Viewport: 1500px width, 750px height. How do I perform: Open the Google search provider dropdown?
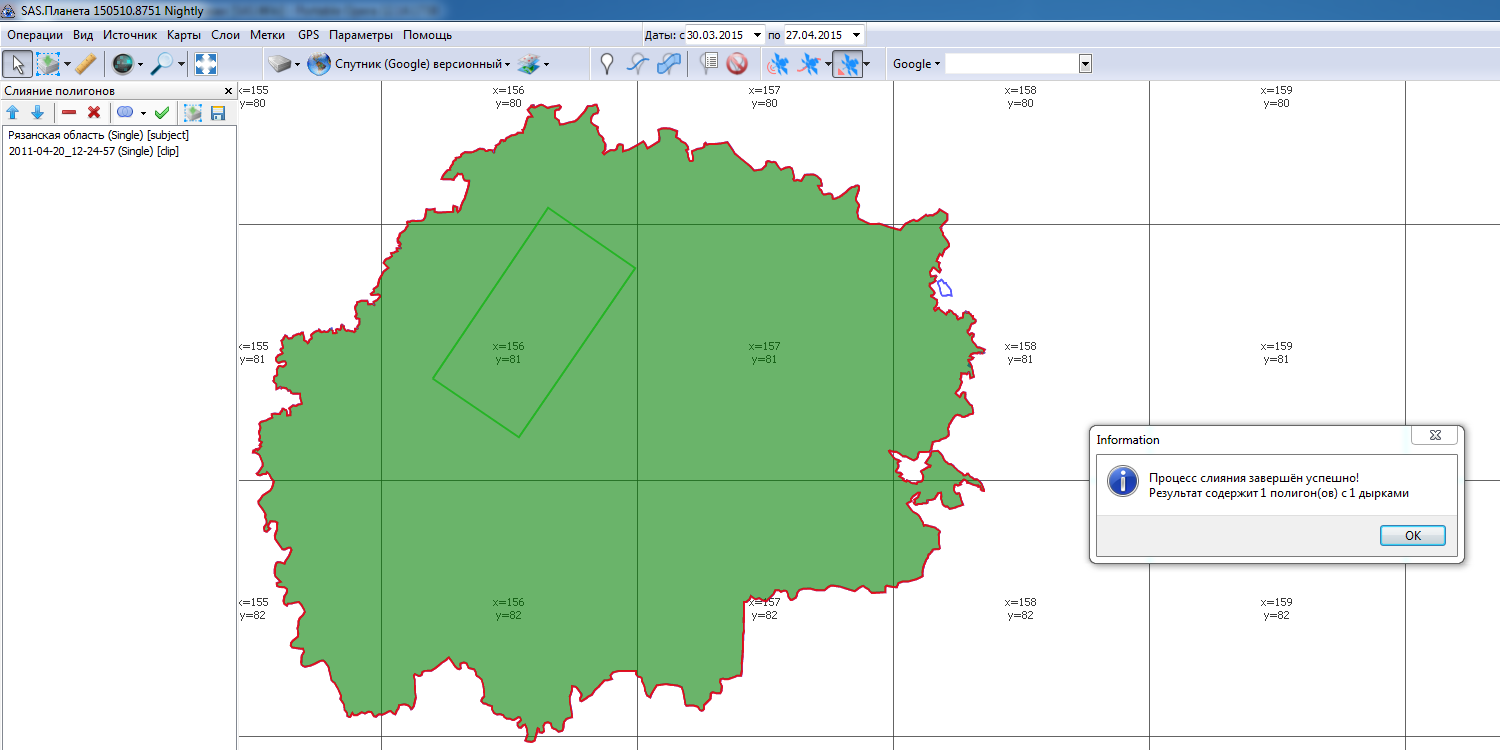pos(916,64)
